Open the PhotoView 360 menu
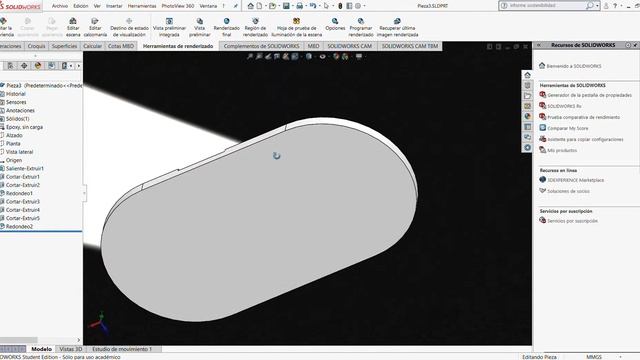 178,6
